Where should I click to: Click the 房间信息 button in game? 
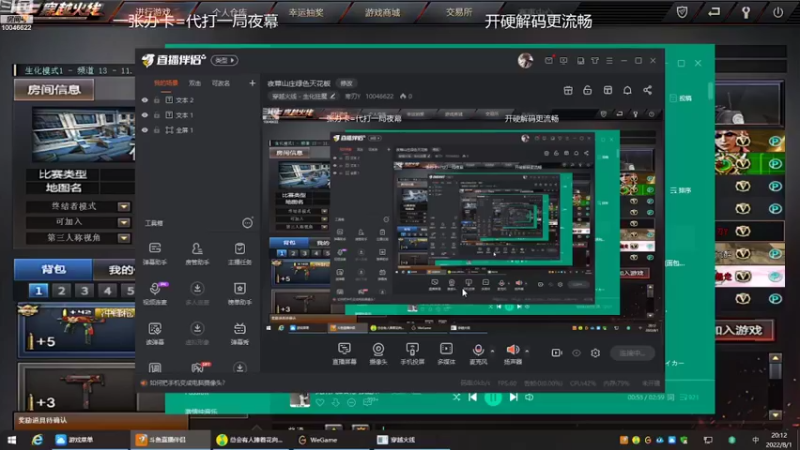click(54, 90)
